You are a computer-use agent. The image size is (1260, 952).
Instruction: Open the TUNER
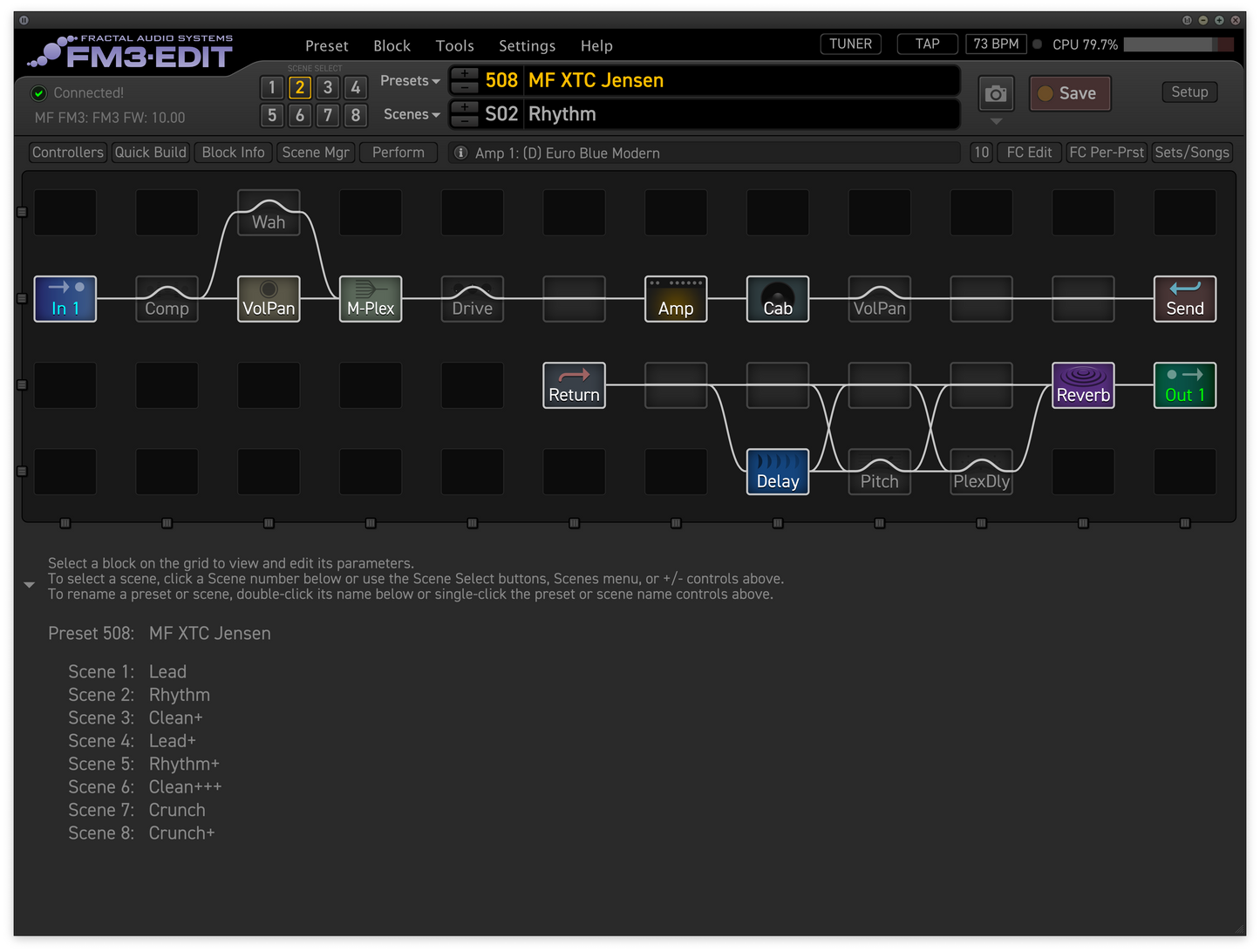pyautogui.click(x=850, y=44)
